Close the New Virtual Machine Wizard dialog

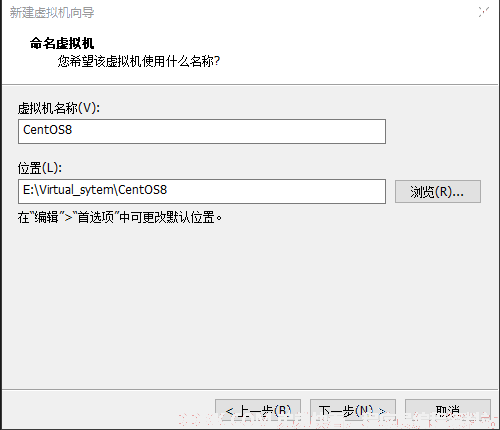click(483, 12)
